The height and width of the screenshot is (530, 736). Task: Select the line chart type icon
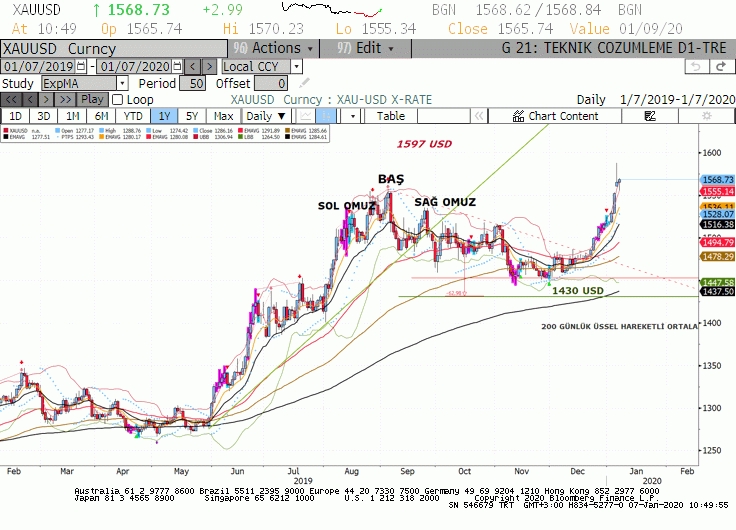pos(306,116)
